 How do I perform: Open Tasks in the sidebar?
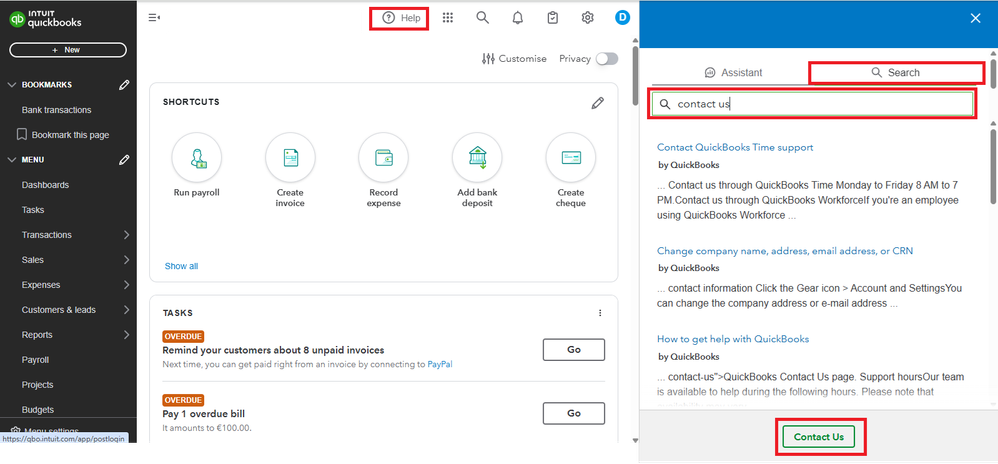point(33,210)
